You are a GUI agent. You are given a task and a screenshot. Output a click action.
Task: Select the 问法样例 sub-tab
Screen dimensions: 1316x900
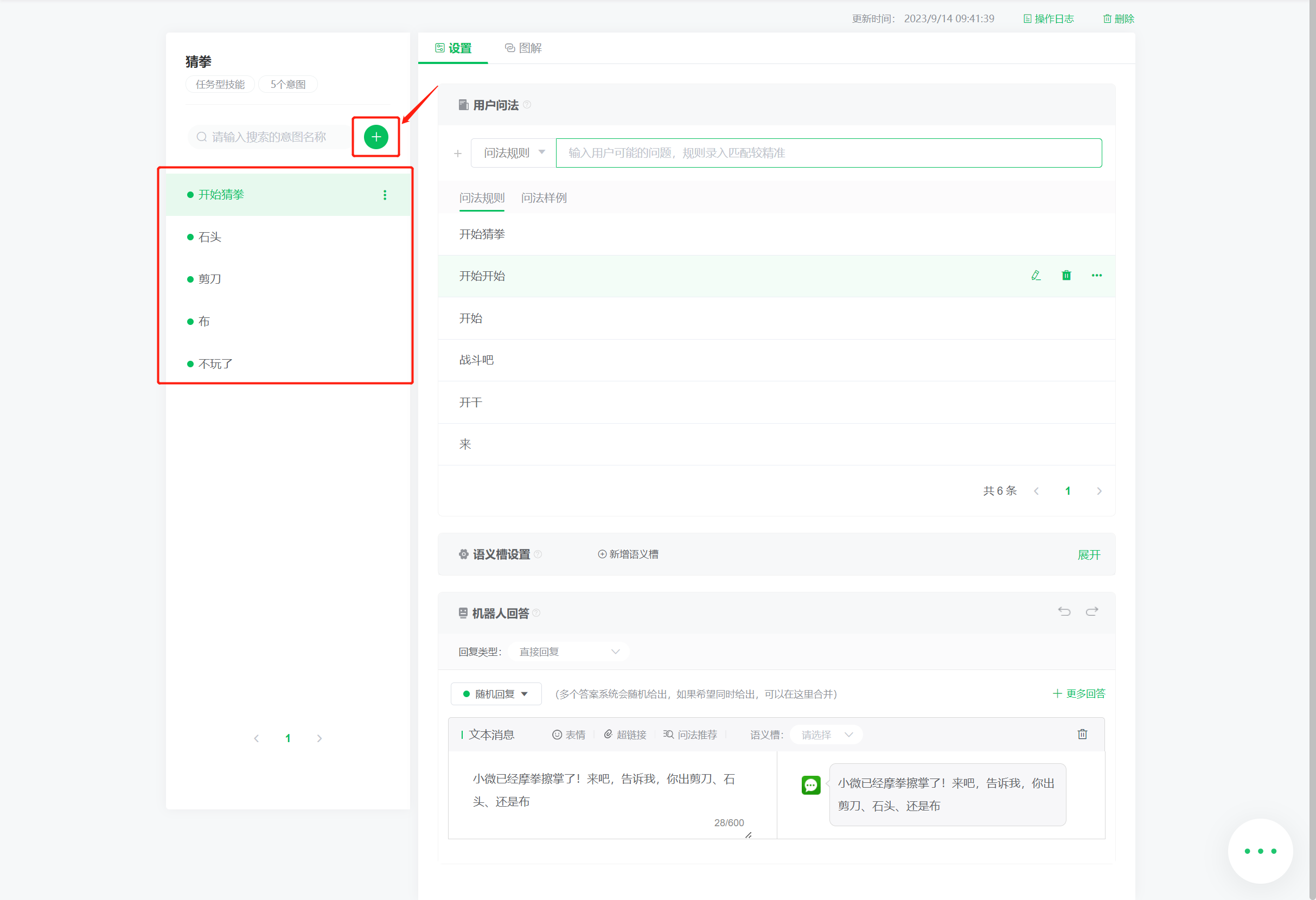click(544, 198)
